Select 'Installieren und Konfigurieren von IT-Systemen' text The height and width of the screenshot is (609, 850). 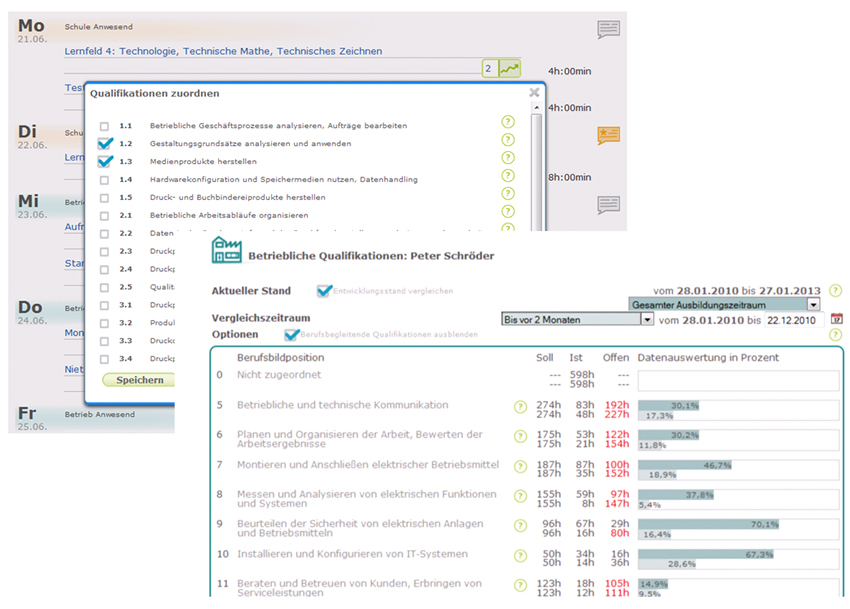coord(352,554)
